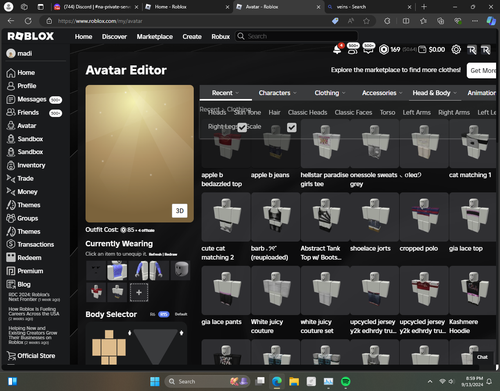Toggle the 3D avatar view button
Screen dimensions: 500x391
(x=179, y=211)
